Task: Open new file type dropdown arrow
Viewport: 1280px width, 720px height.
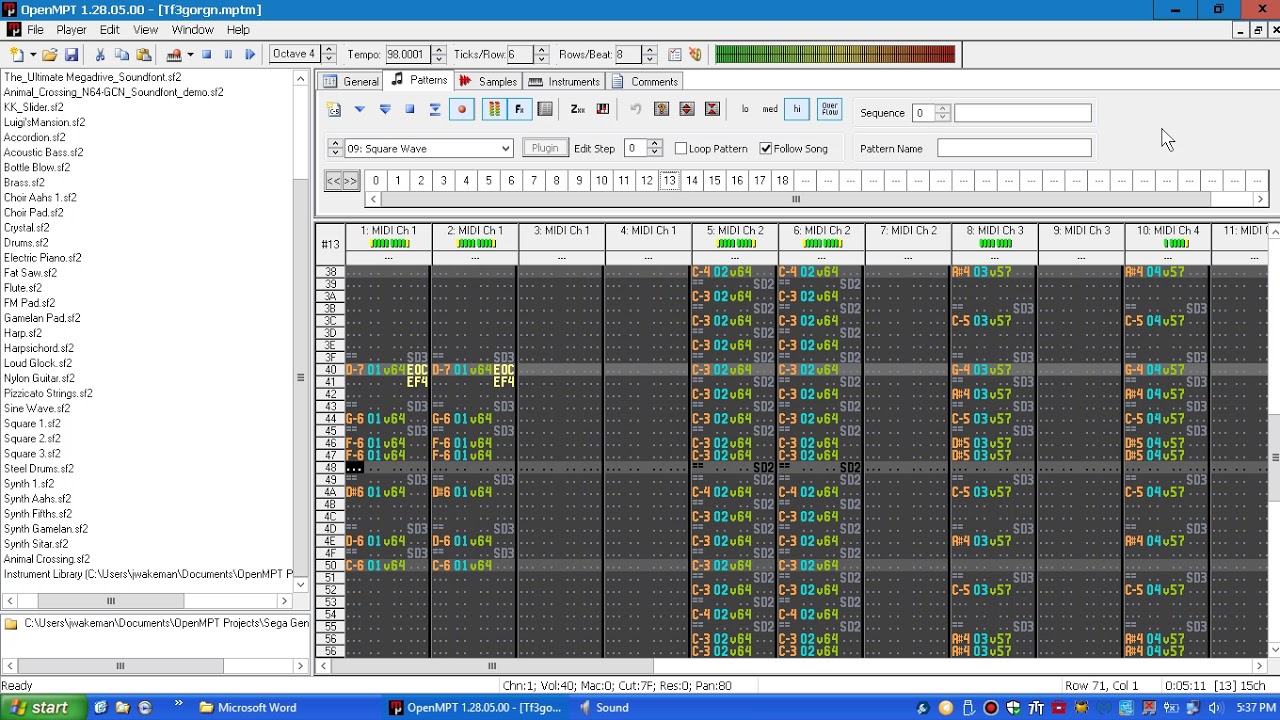Action: (x=33, y=55)
